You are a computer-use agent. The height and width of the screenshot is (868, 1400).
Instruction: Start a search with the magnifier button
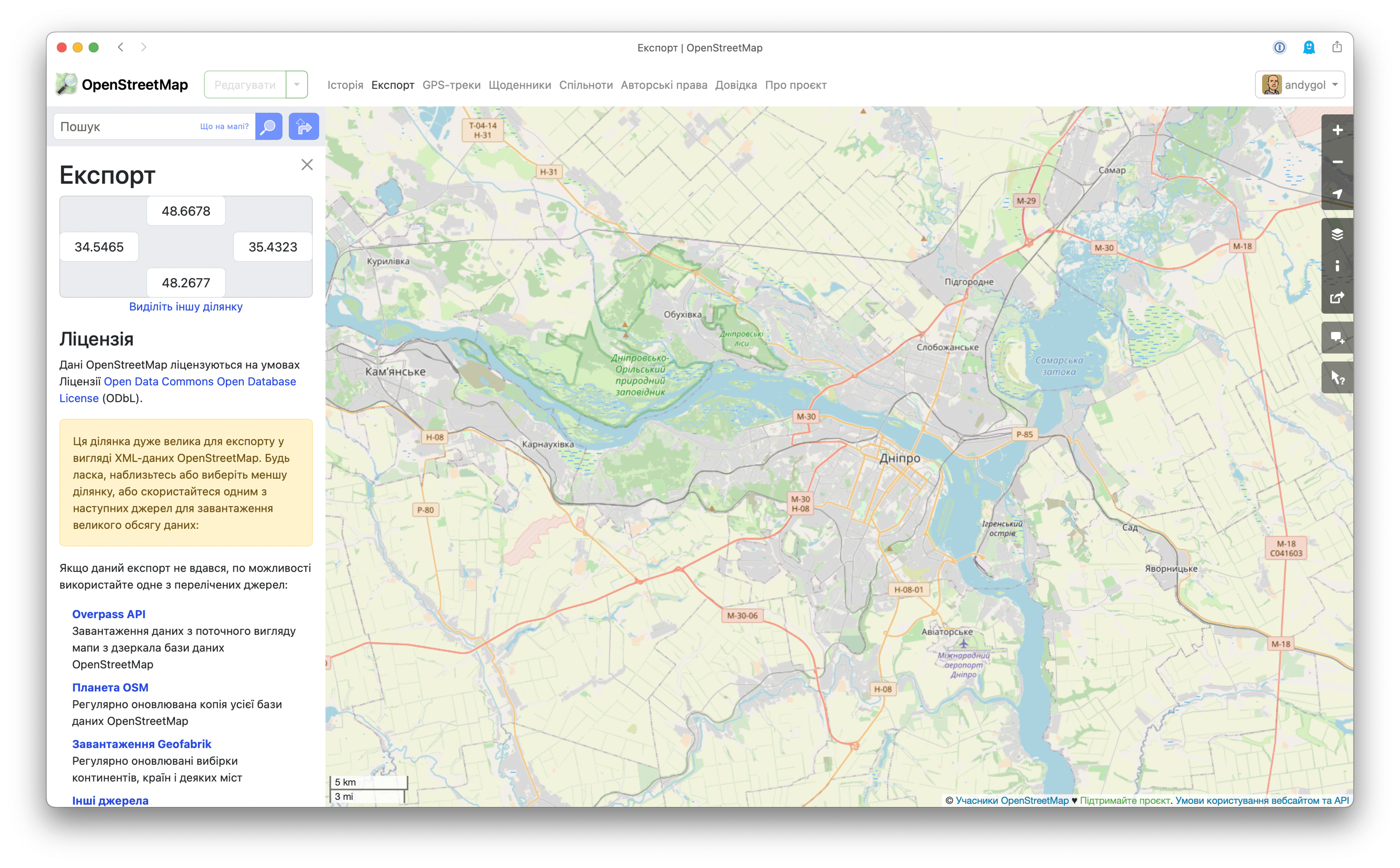269,126
